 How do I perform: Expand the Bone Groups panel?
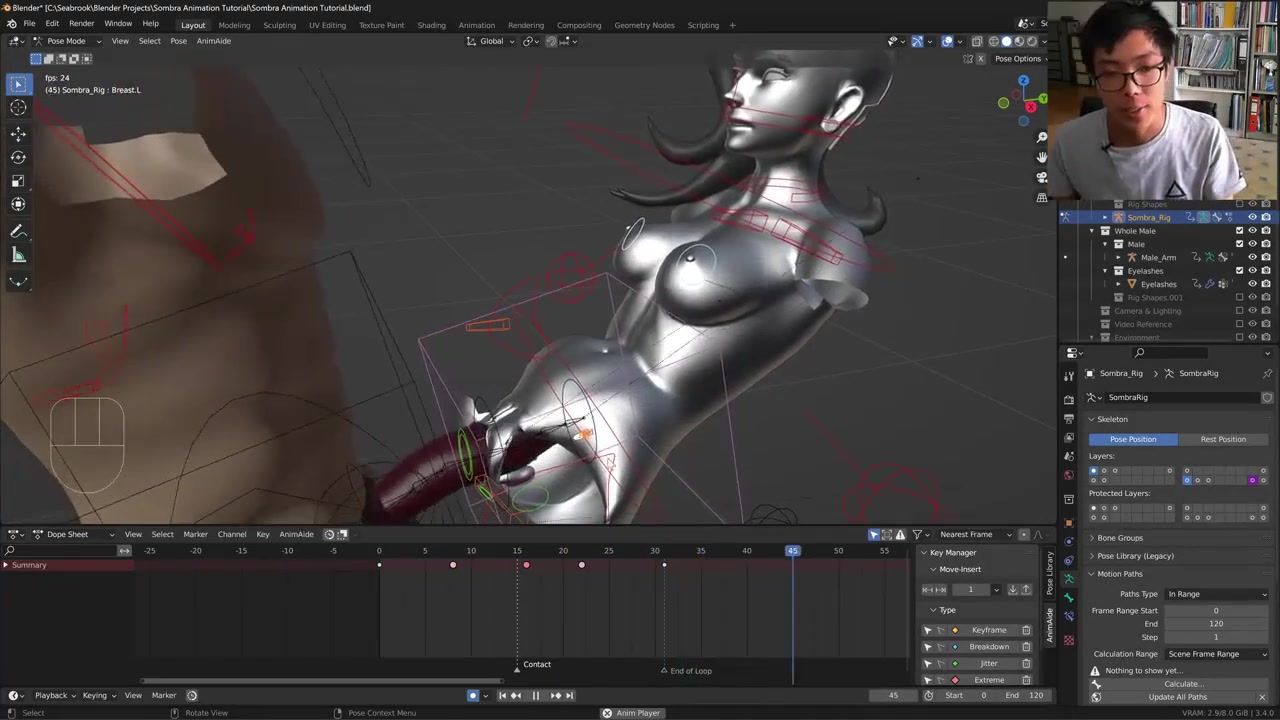tap(1119, 538)
